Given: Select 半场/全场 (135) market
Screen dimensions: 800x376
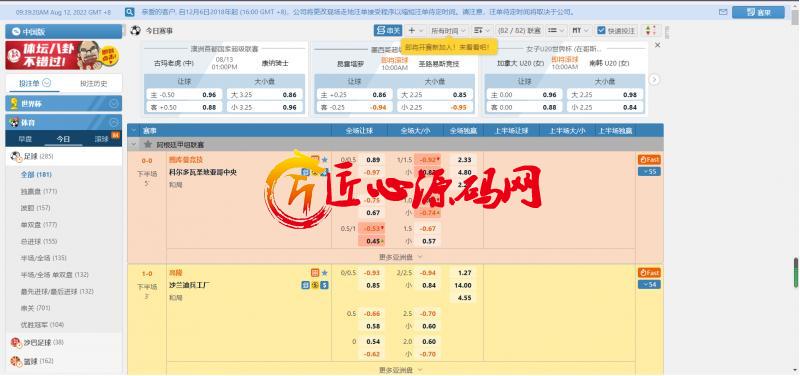Looking at the screenshot, I should click(43, 258).
